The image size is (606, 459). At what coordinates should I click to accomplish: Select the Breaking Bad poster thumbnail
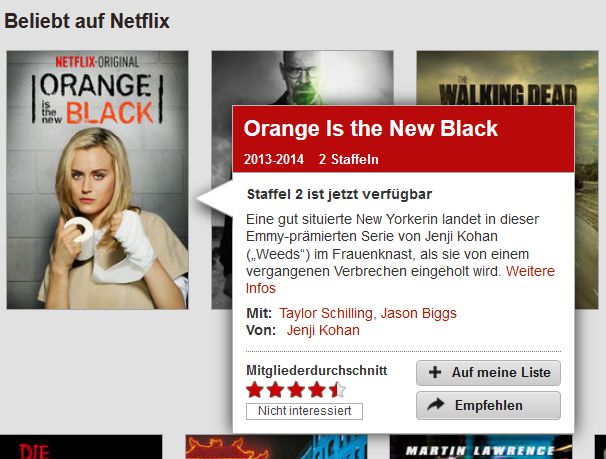coord(302,77)
